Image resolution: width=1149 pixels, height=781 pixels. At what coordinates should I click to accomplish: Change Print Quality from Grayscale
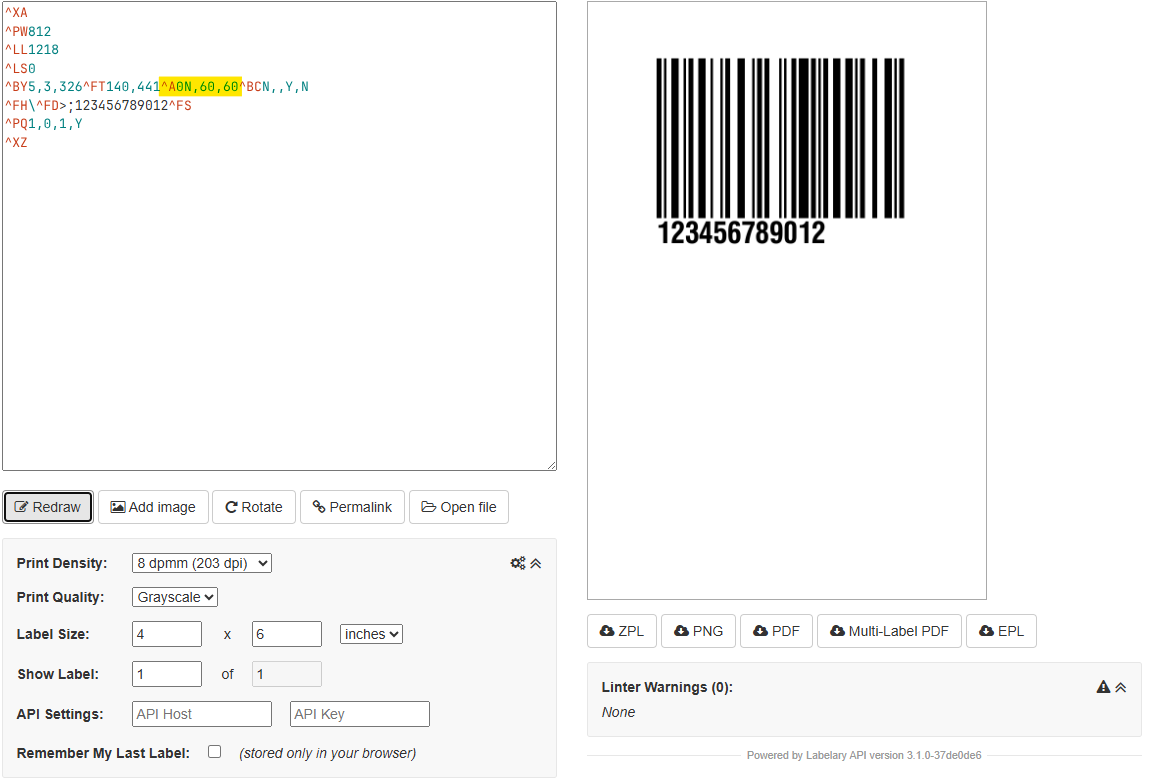click(x=174, y=597)
